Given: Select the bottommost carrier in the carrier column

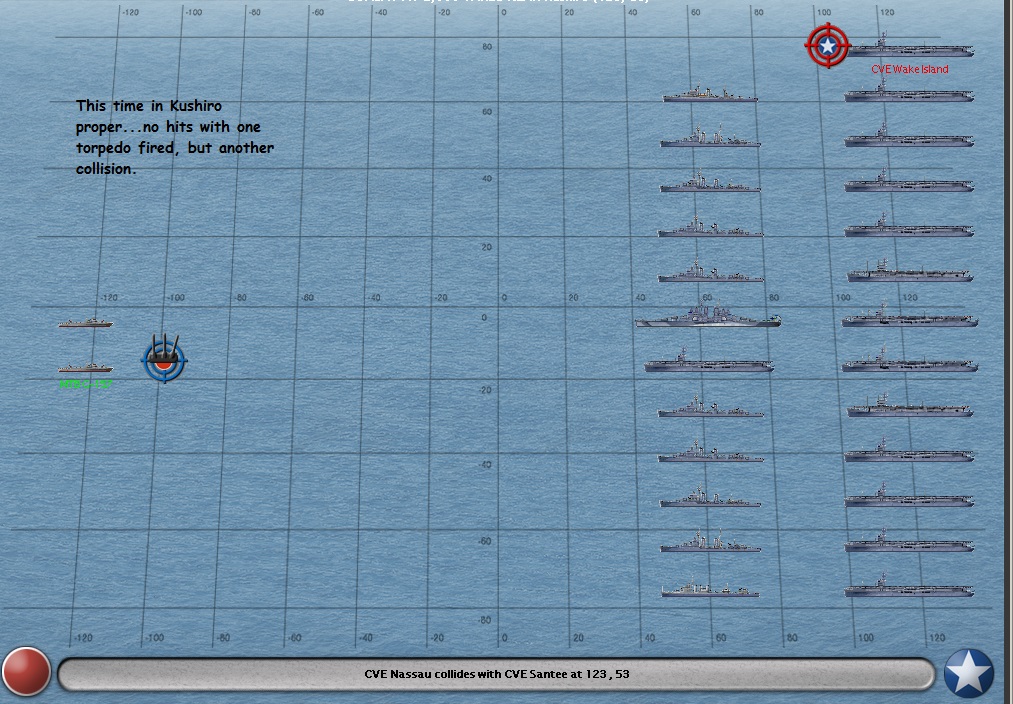Looking at the screenshot, I should pos(908,586).
